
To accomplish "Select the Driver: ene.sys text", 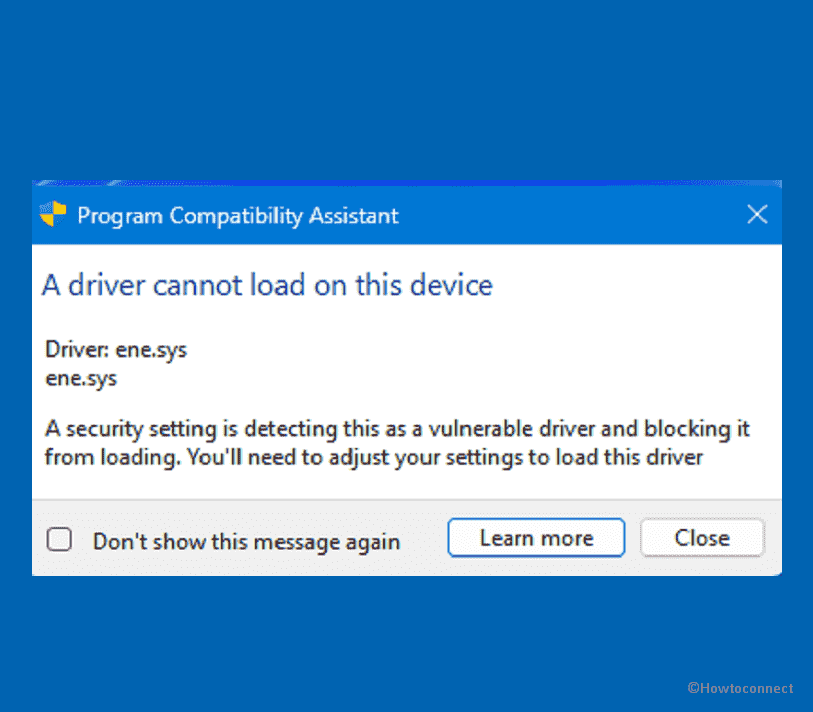I will 116,350.
